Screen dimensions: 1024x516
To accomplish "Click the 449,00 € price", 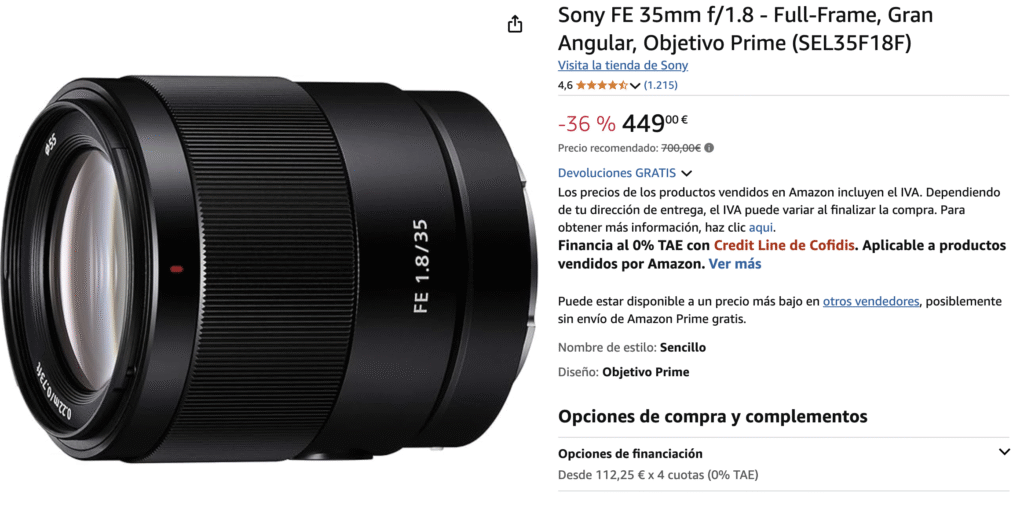I will click(654, 123).
